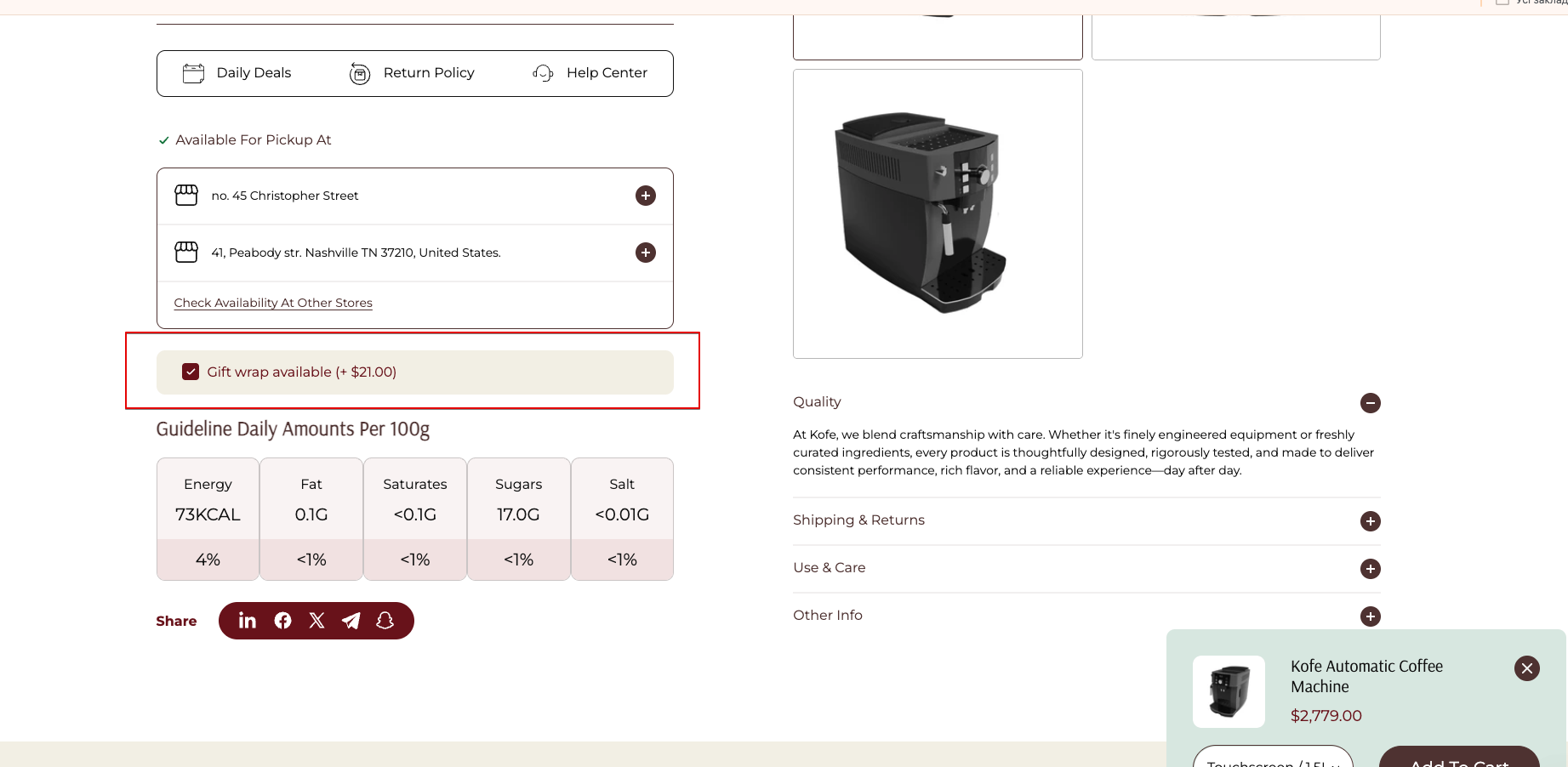Screen dimensions: 1568x767
Task: Click the Sugars 17.0G cell
Action: [518, 499]
